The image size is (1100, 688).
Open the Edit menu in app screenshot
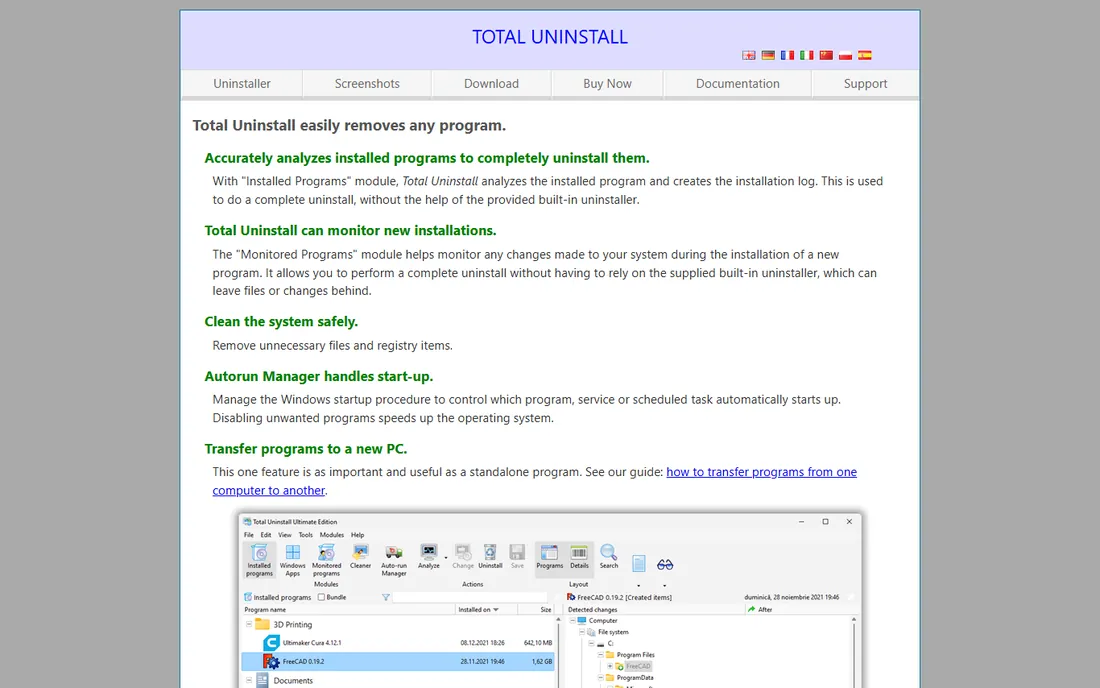[x=266, y=535]
